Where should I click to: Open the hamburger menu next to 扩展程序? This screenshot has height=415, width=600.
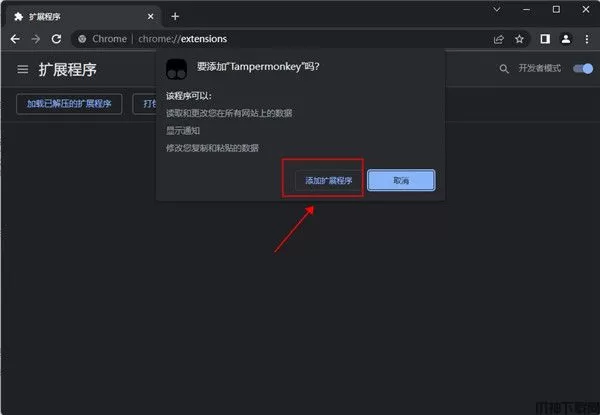coord(23,69)
